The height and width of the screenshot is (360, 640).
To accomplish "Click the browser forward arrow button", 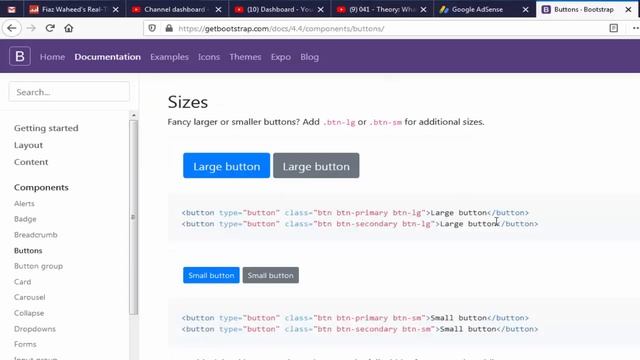I will (31, 28).
